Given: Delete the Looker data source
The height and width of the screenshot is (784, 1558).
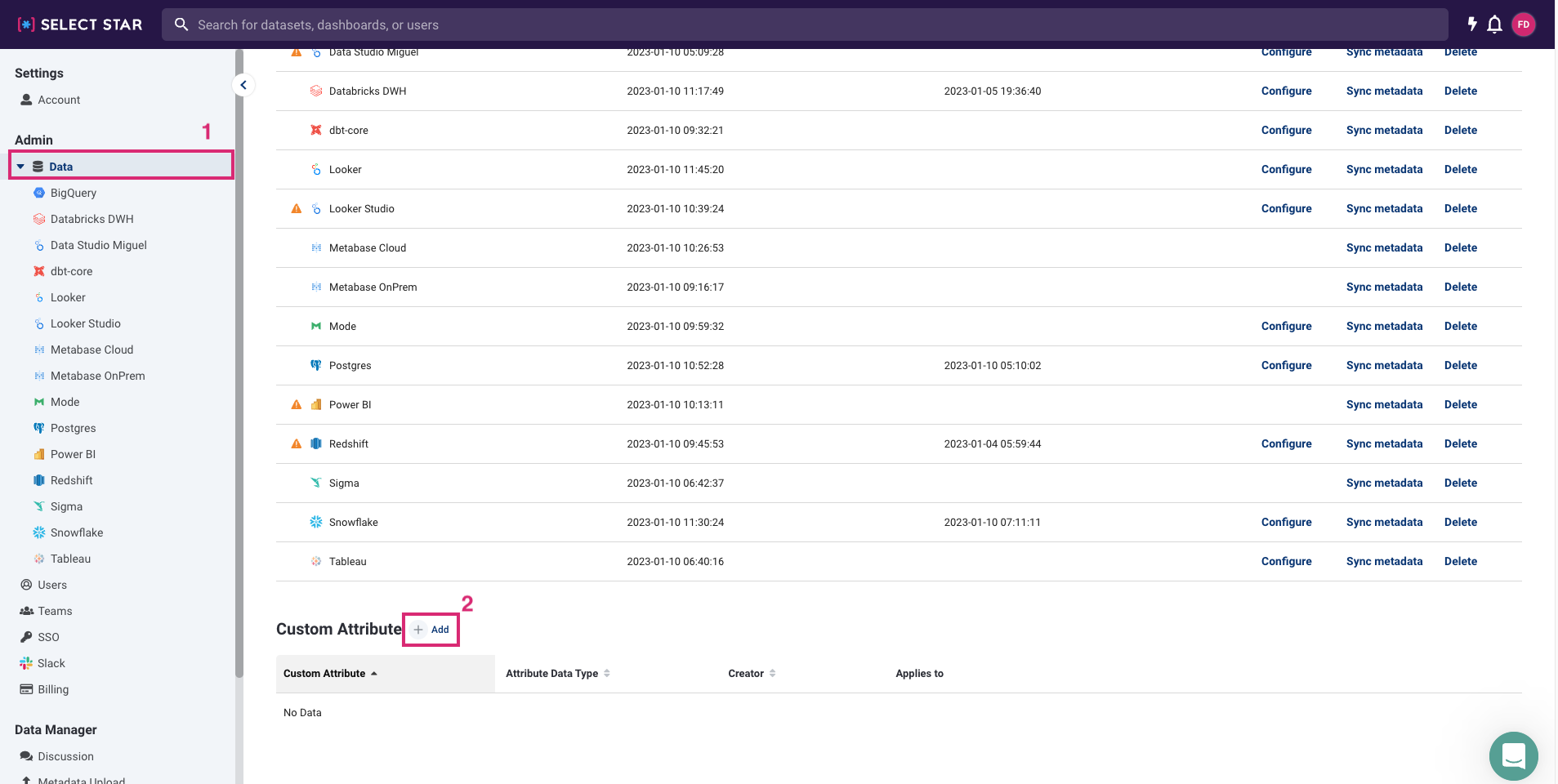Looking at the screenshot, I should (x=1460, y=170).
